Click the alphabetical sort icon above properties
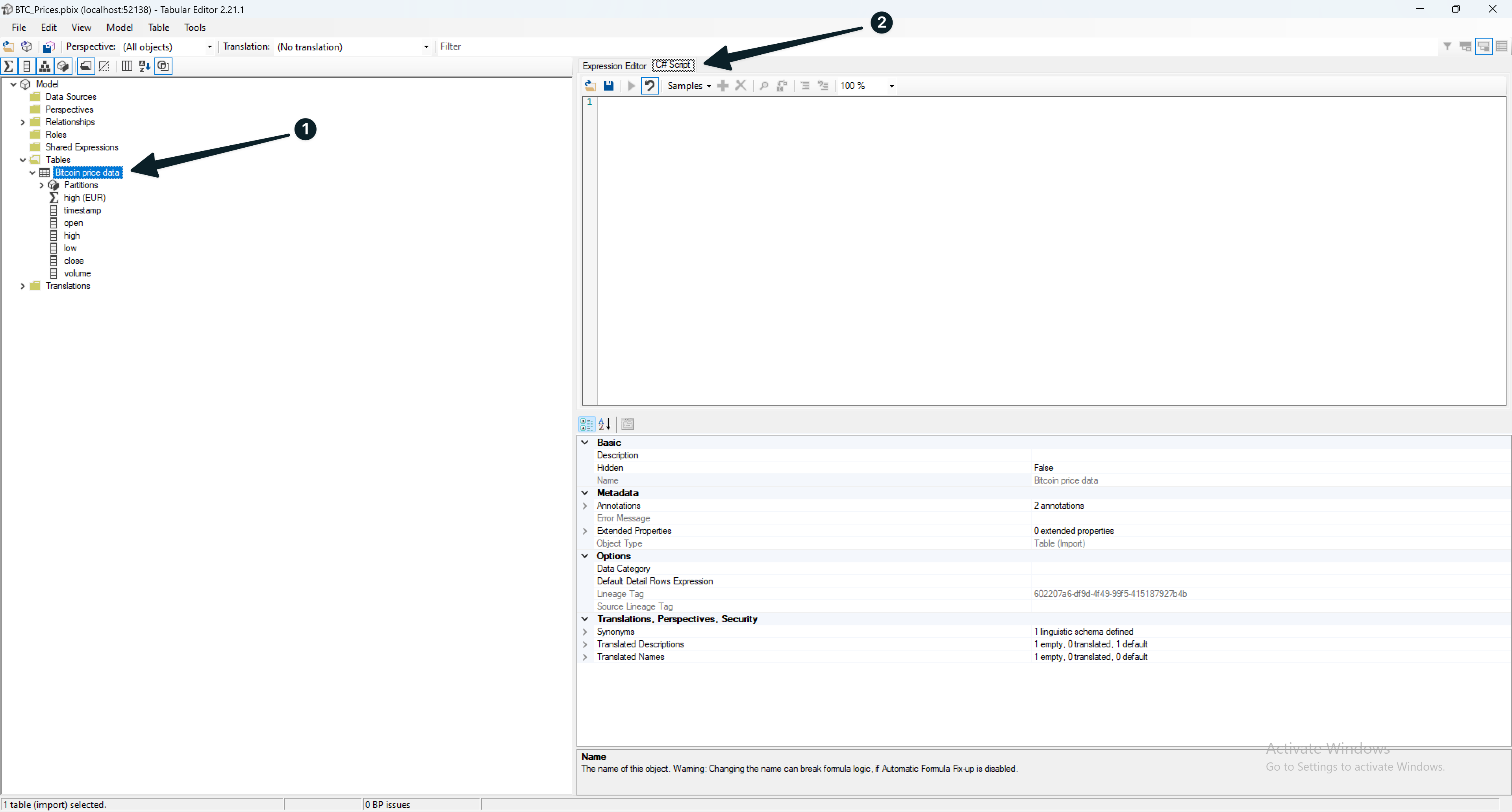This screenshot has width=1512, height=812. coord(604,424)
